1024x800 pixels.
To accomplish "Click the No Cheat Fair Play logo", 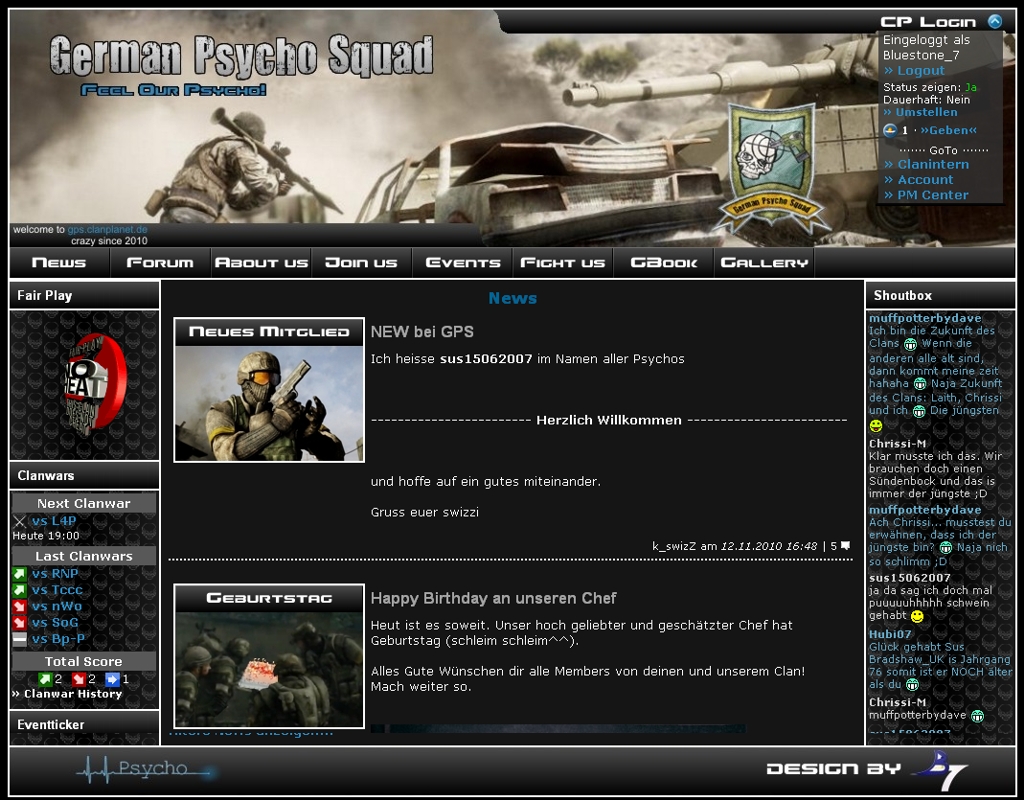I will click(x=85, y=384).
